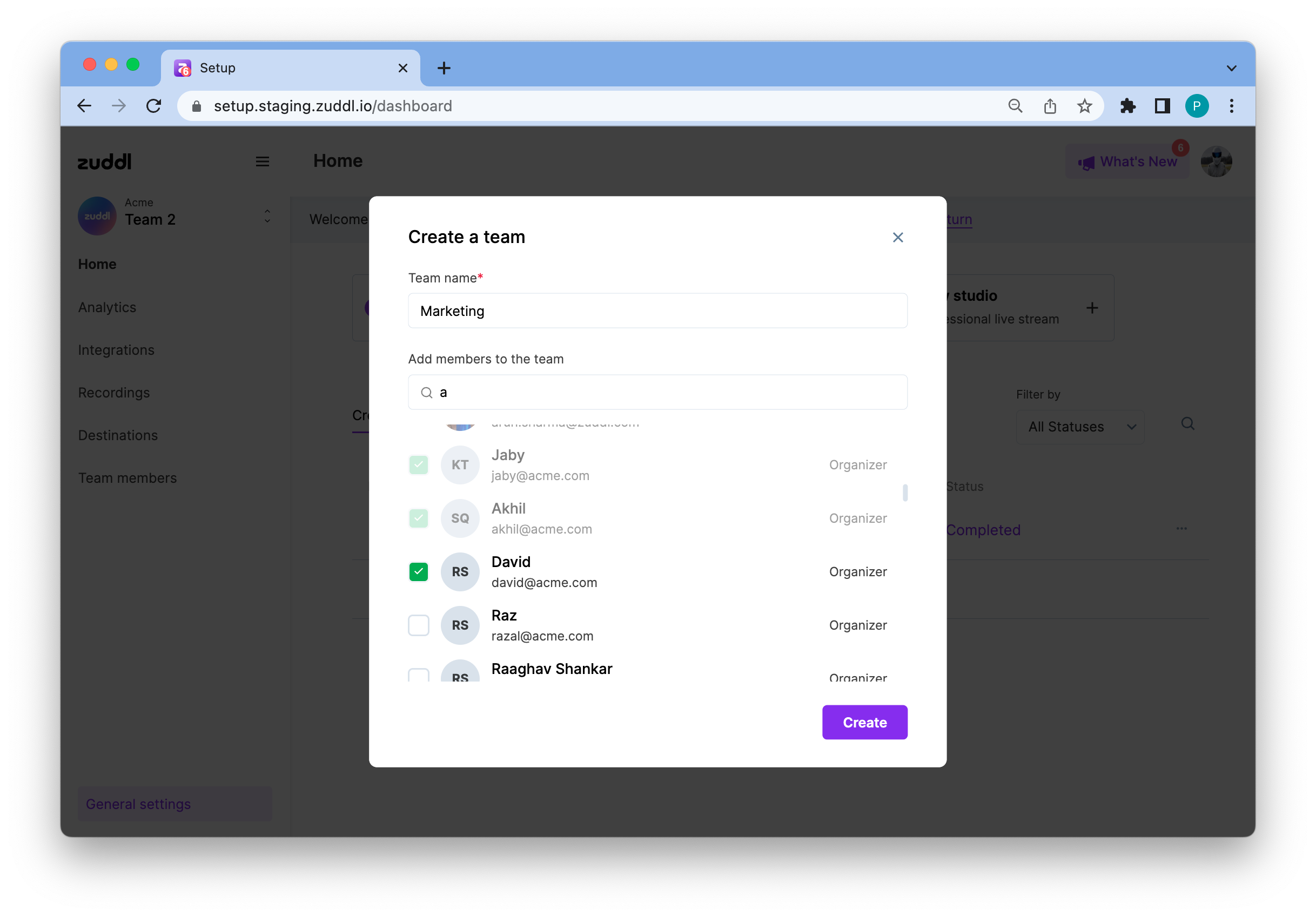Uncheck the David member checkbox
The image size is (1316, 917).
tap(419, 571)
